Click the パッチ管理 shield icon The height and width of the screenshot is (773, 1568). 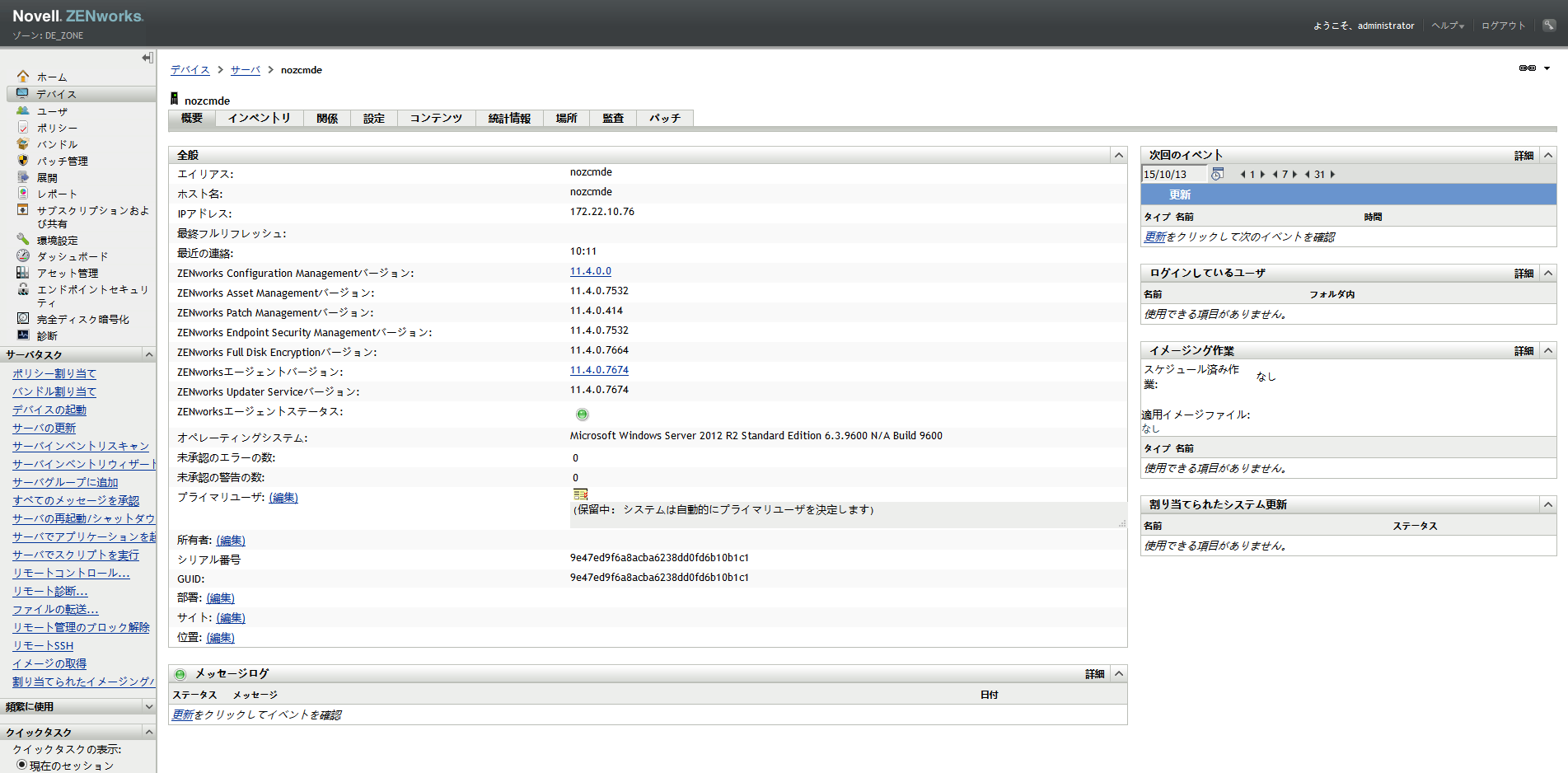[23, 161]
